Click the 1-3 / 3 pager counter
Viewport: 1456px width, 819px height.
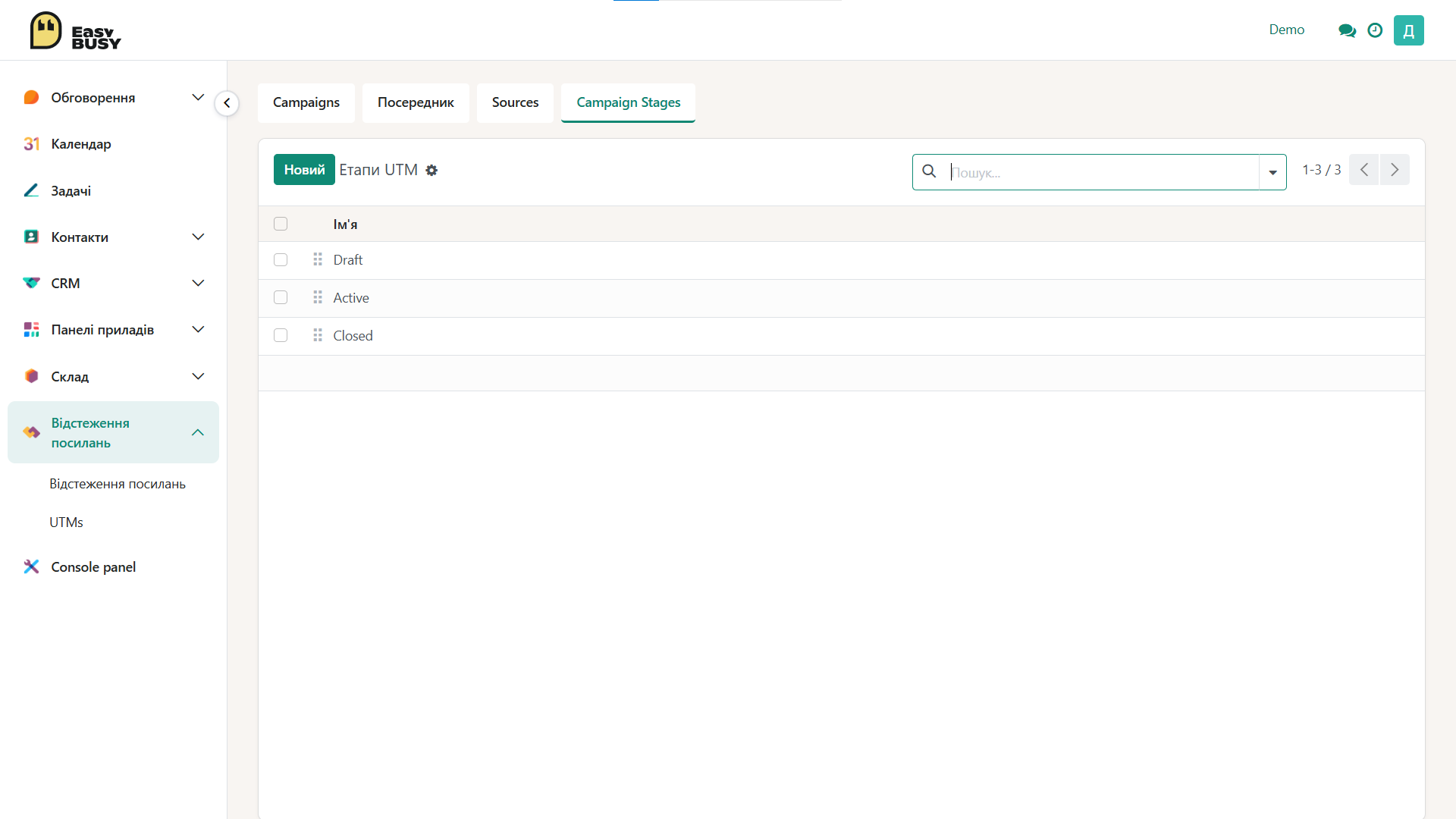point(1321,170)
